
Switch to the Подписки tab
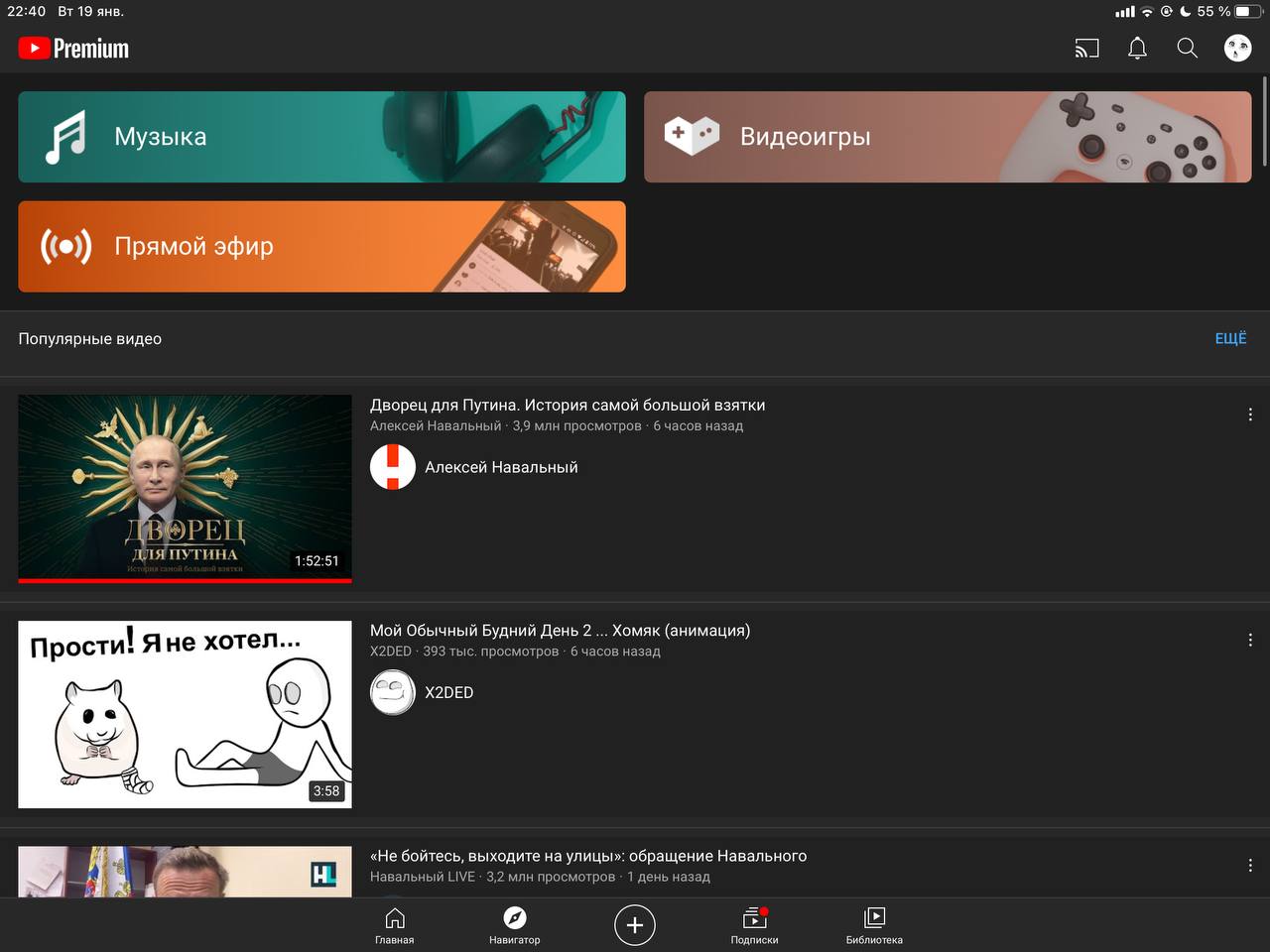755,925
